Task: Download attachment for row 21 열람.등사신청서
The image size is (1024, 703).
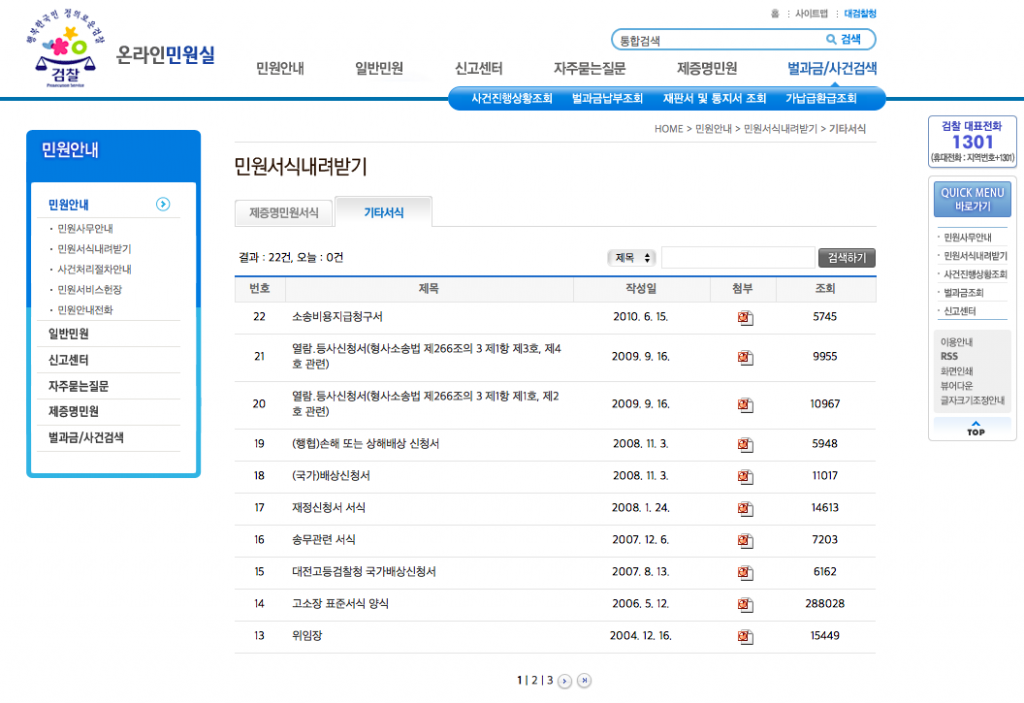Action: tap(745, 357)
